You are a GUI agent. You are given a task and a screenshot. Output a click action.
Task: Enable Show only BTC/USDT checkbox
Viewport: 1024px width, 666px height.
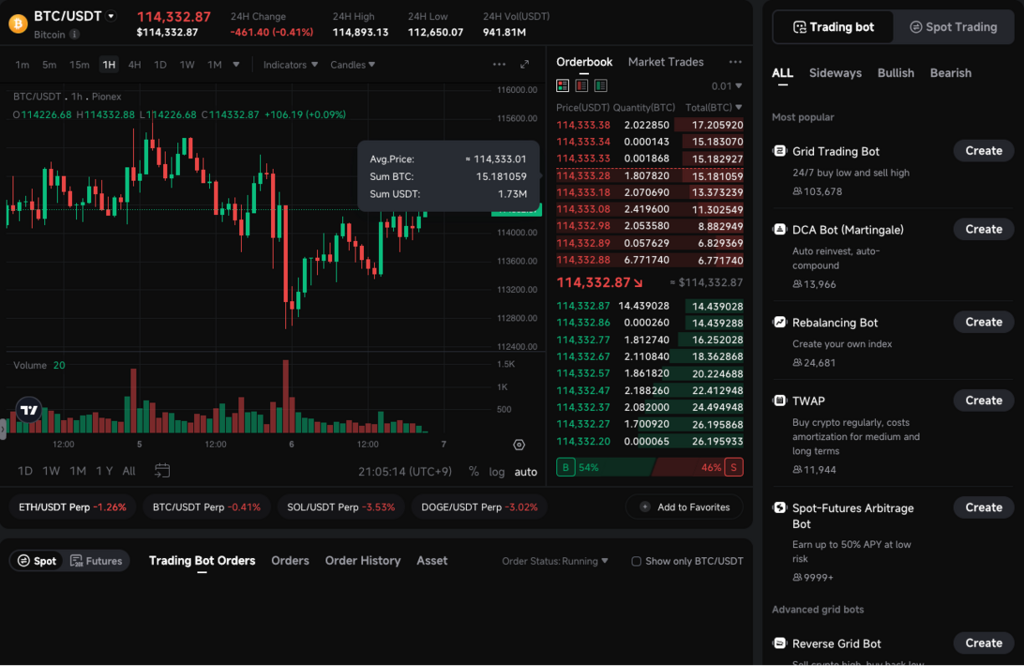click(636, 561)
